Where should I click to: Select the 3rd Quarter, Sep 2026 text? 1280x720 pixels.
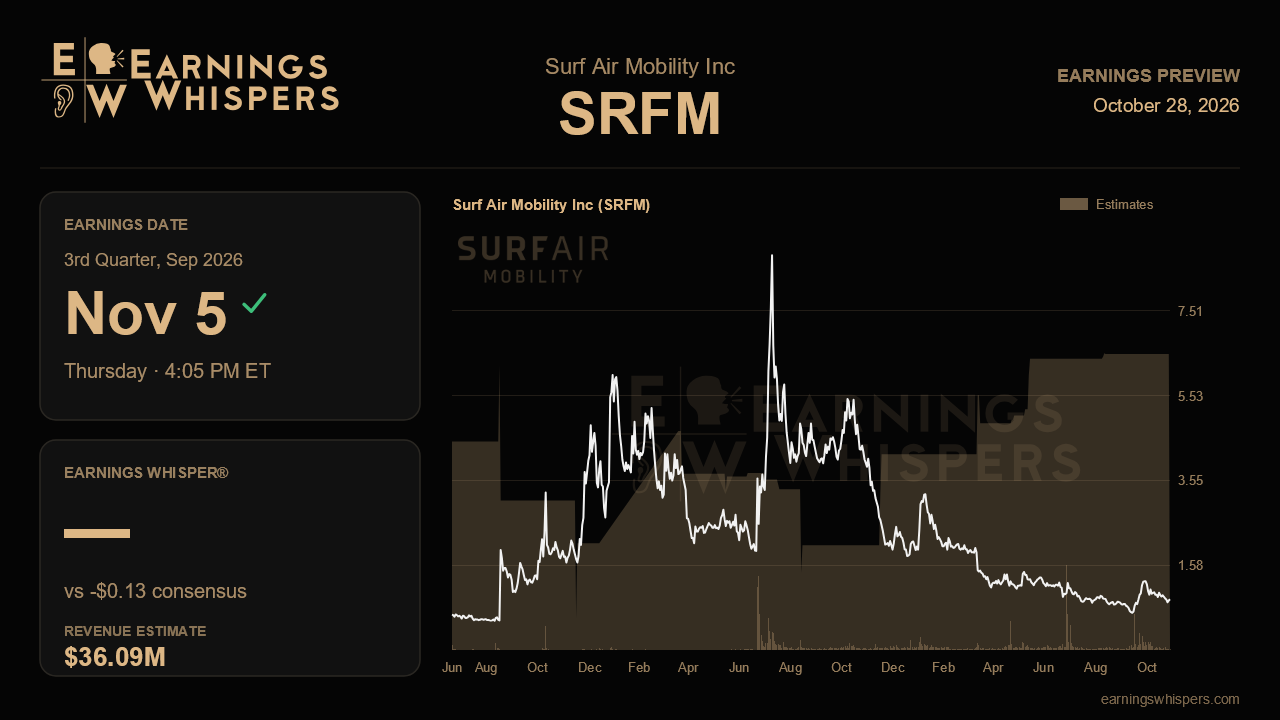point(153,260)
